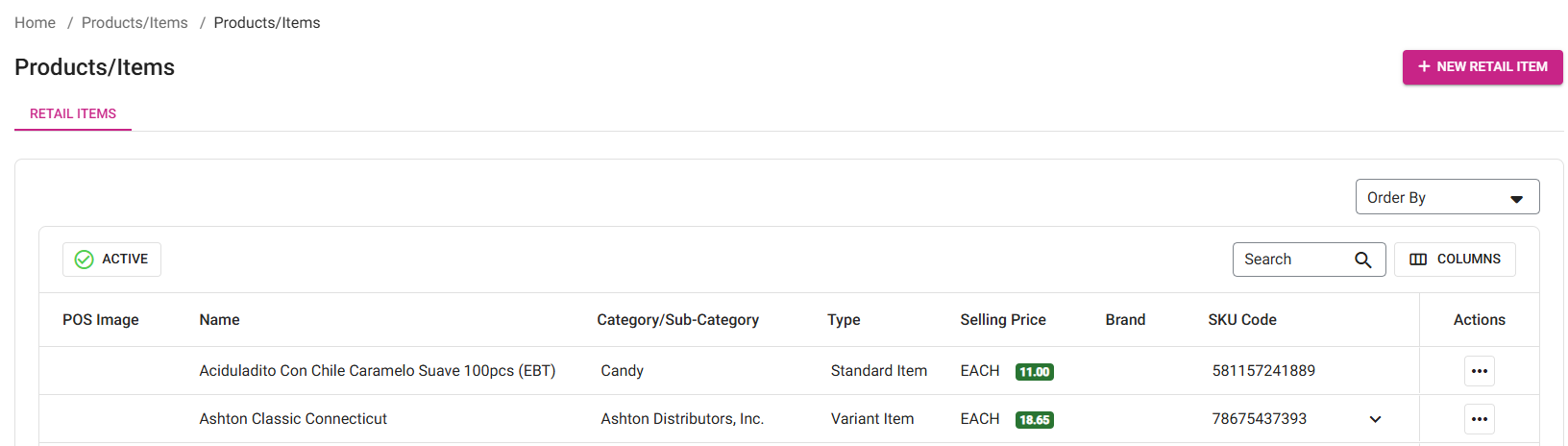Click the green Active checkmark icon
The width and height of the screenshot is (1568, 446).
(x=85, y=260)
